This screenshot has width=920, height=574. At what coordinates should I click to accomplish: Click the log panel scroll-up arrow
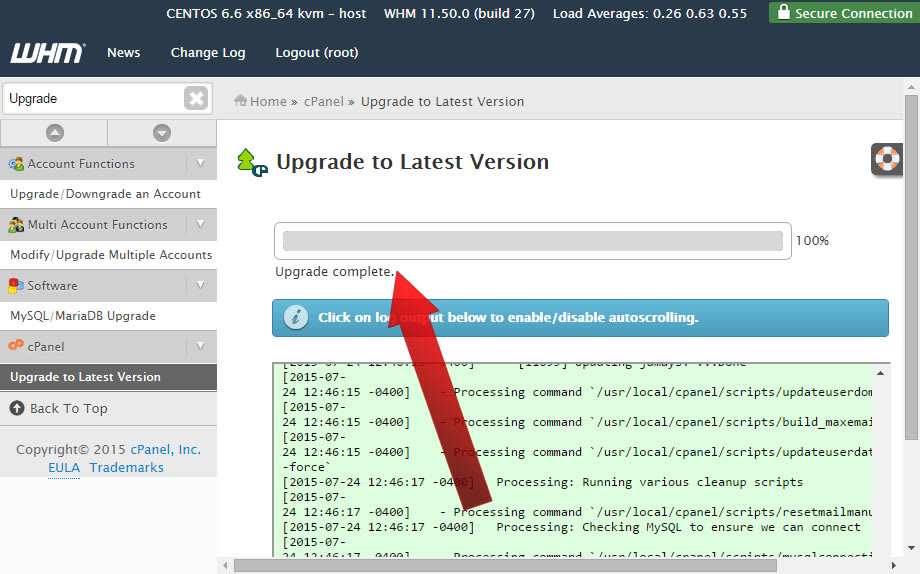click(x=881, y=373)
